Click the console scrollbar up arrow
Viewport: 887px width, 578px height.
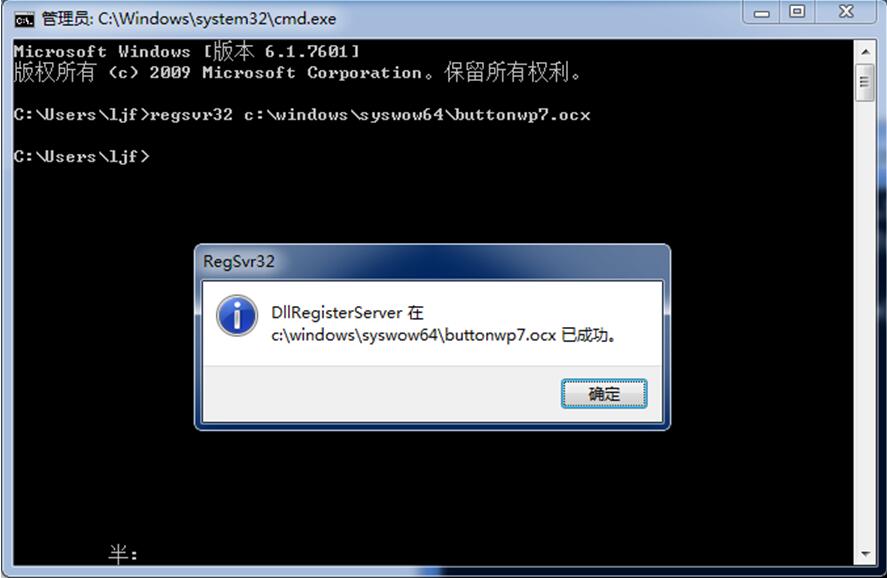(x=865, y=51)
